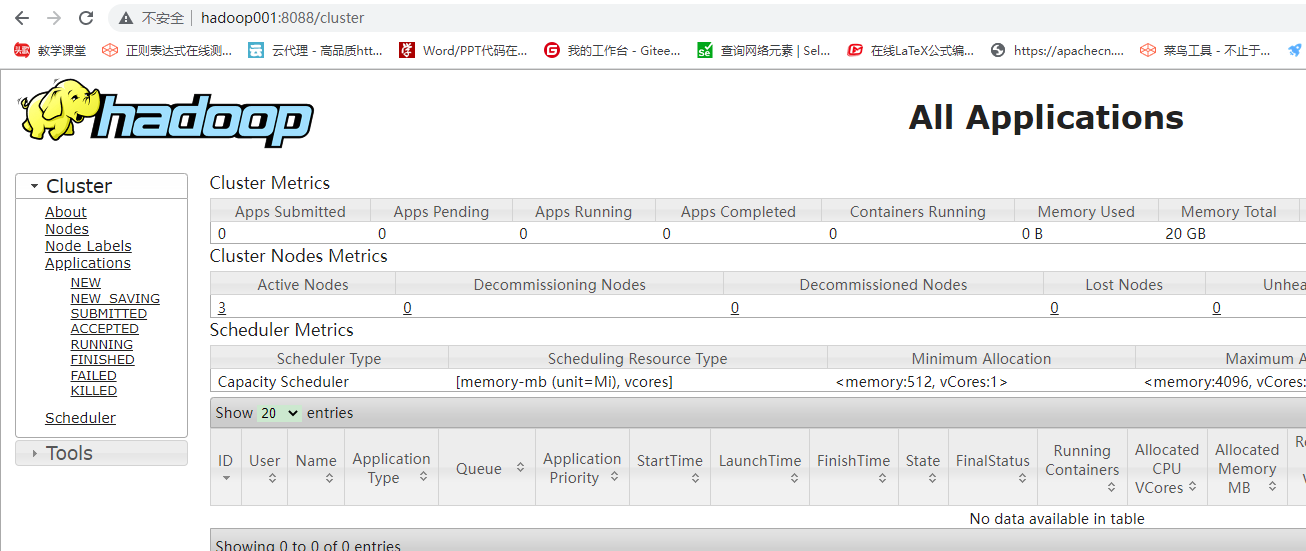
Task: Filter applications by ACCEPTED state
Action: (x=105, y=328)
